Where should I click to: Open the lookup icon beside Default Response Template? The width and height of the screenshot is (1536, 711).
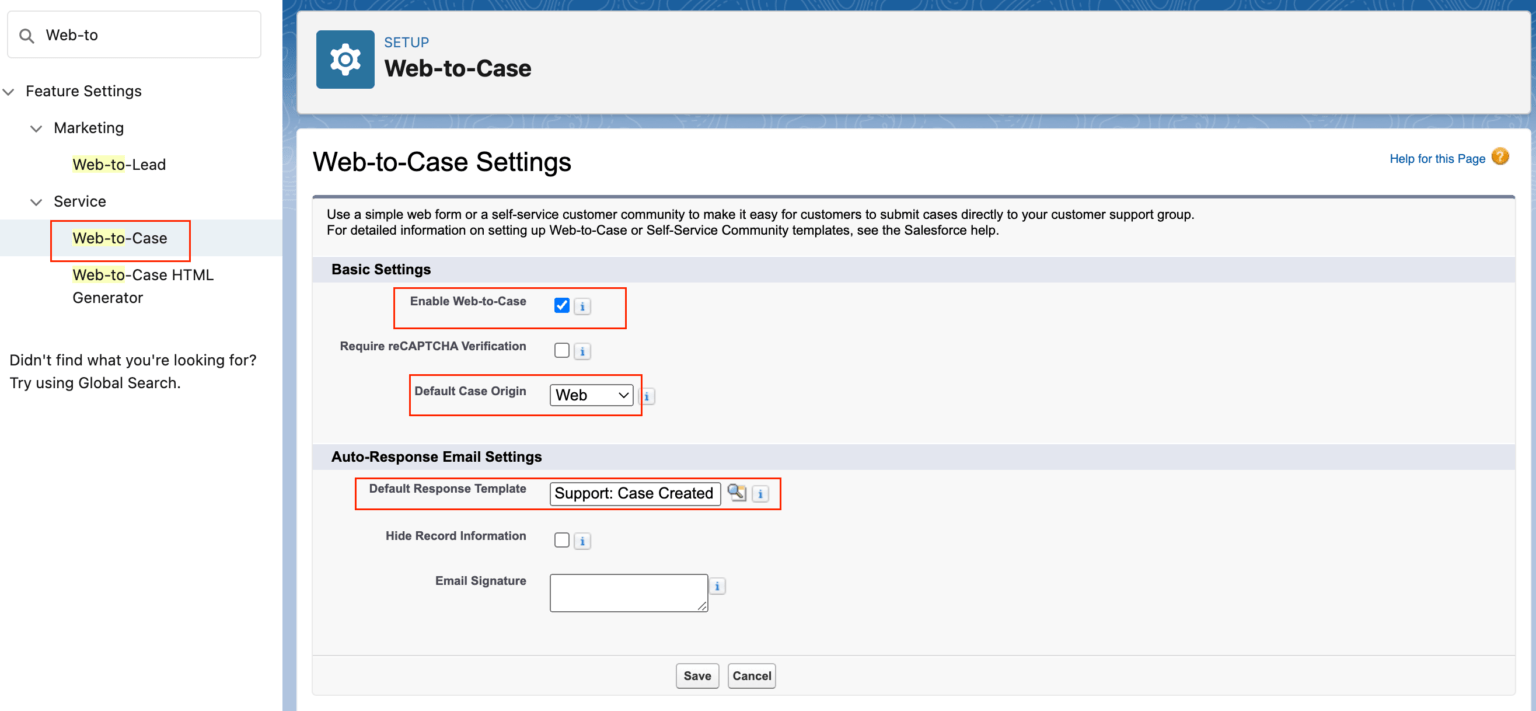tap(737, 493)
